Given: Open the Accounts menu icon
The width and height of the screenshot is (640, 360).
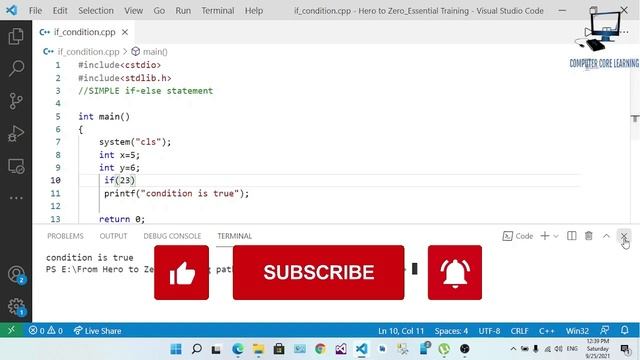Looking at the screenshot, I should pyautogui.click(x=17, y=274).
